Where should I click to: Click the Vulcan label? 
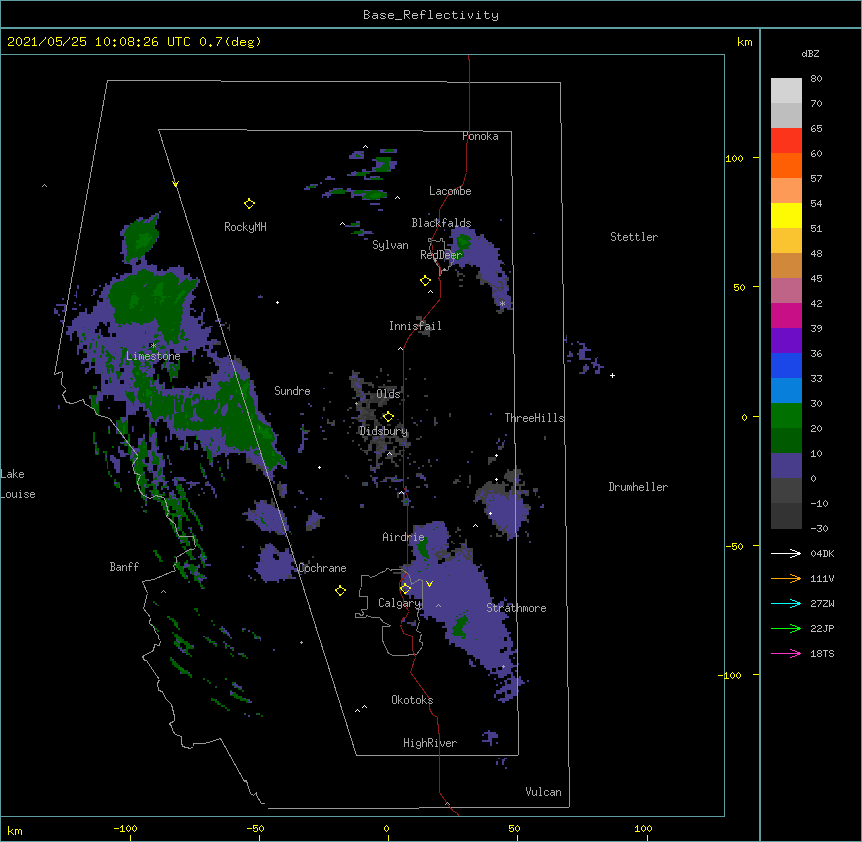[x=543, y=792]
